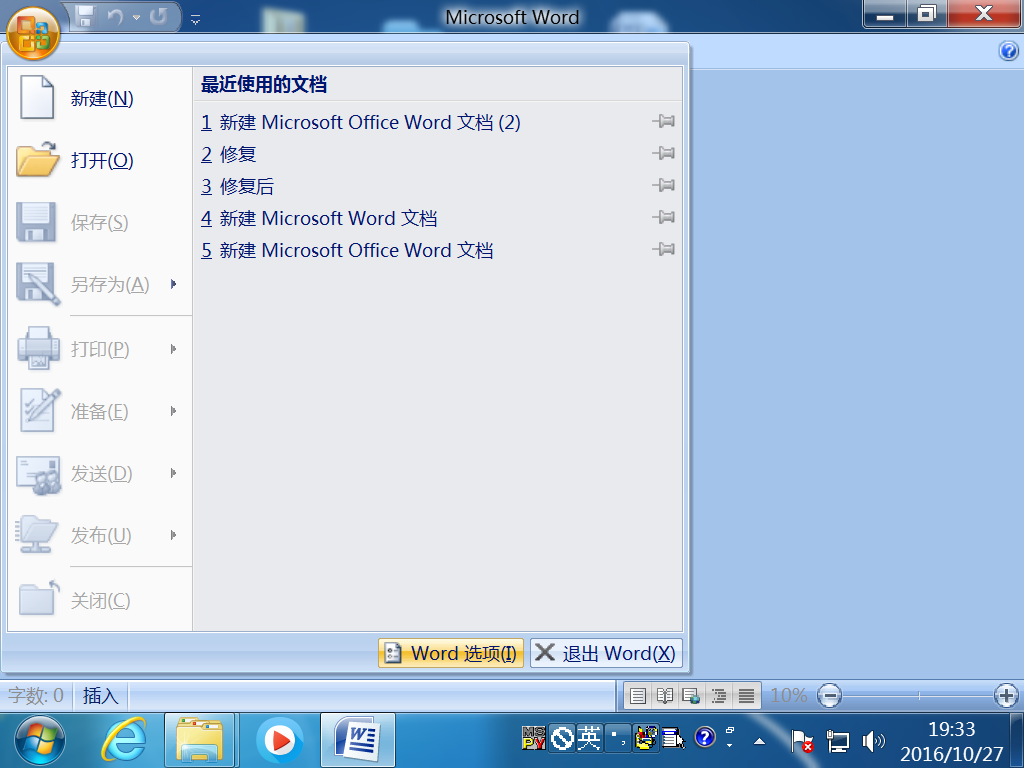Open recent document 4 新建 Microsoft Word 文档
The height and width of the screenshot is (768, 1024).
[x=319, y=218]
